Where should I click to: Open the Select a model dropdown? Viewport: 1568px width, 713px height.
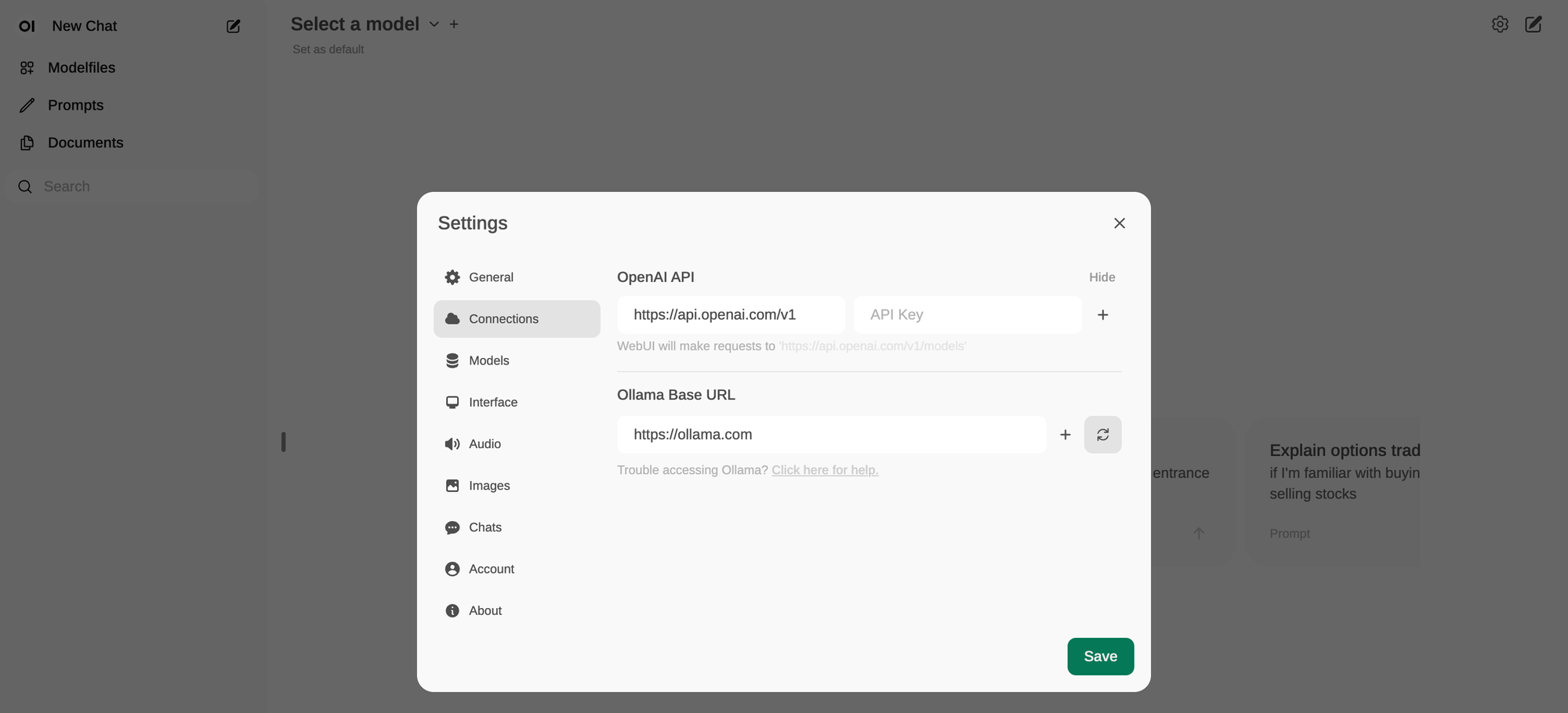coord(434,24)
